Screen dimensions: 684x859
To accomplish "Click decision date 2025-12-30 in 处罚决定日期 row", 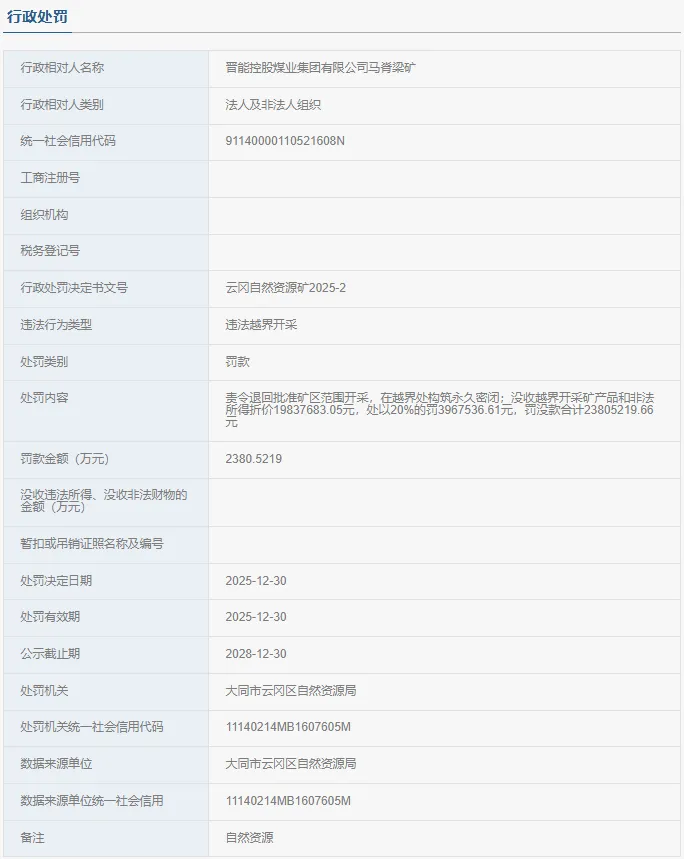I will point(256,581).
